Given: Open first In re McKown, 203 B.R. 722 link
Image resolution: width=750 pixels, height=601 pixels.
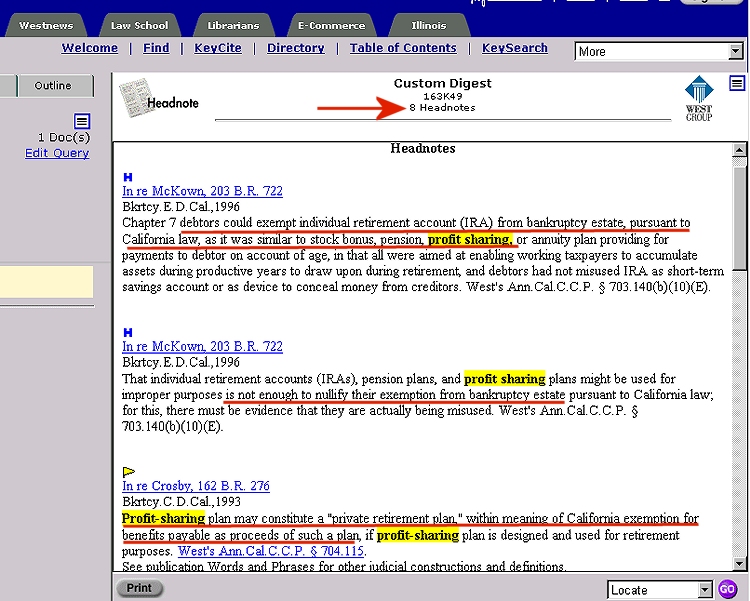Looking at the screenshot, I should 202,191.
